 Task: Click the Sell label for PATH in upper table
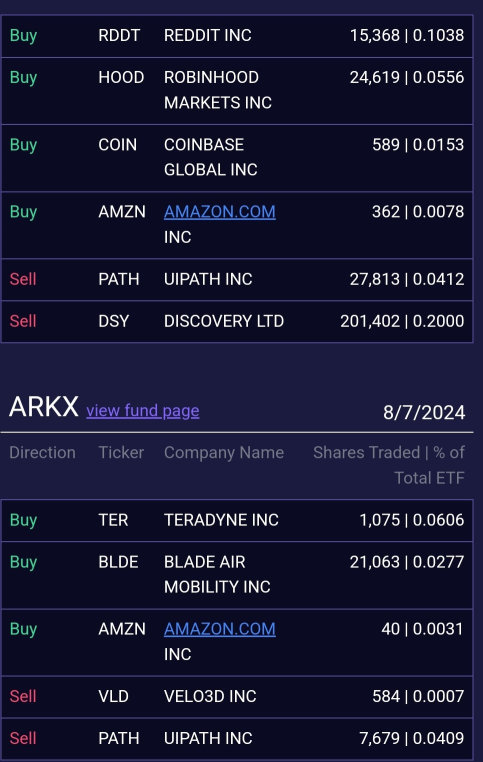coord(23,279)
